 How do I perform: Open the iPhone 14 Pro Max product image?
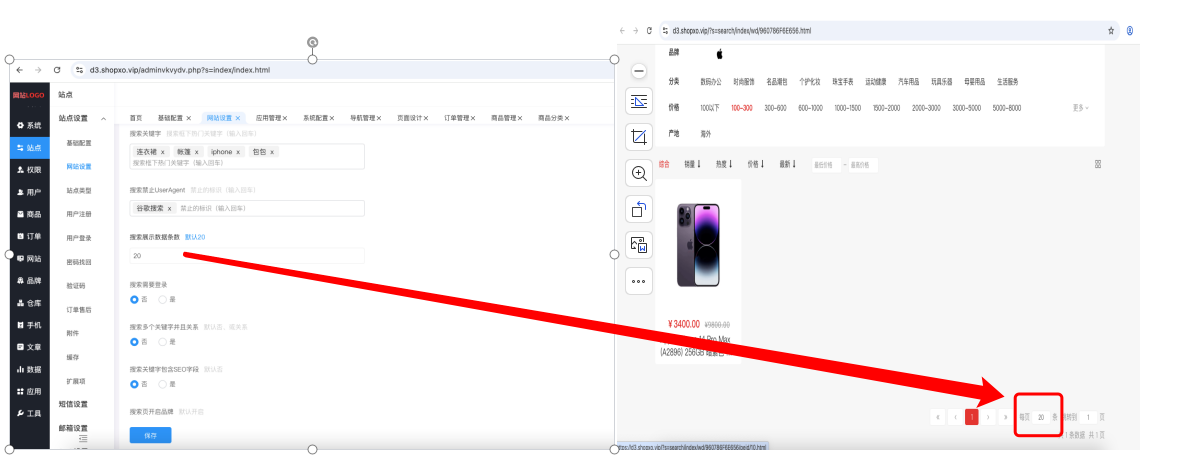pos(698,244)
